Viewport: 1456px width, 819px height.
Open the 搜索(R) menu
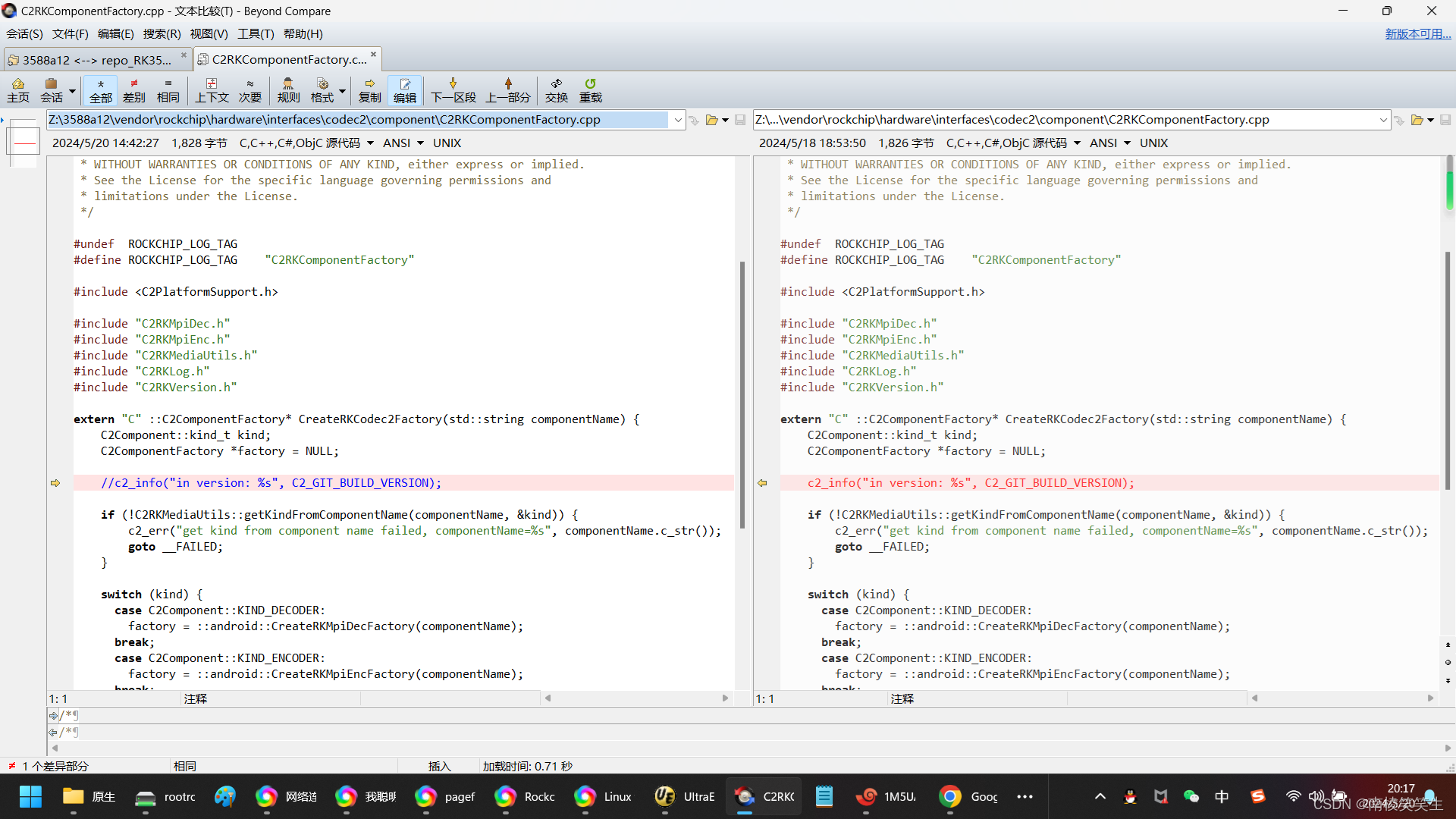[x=162, y=34]
